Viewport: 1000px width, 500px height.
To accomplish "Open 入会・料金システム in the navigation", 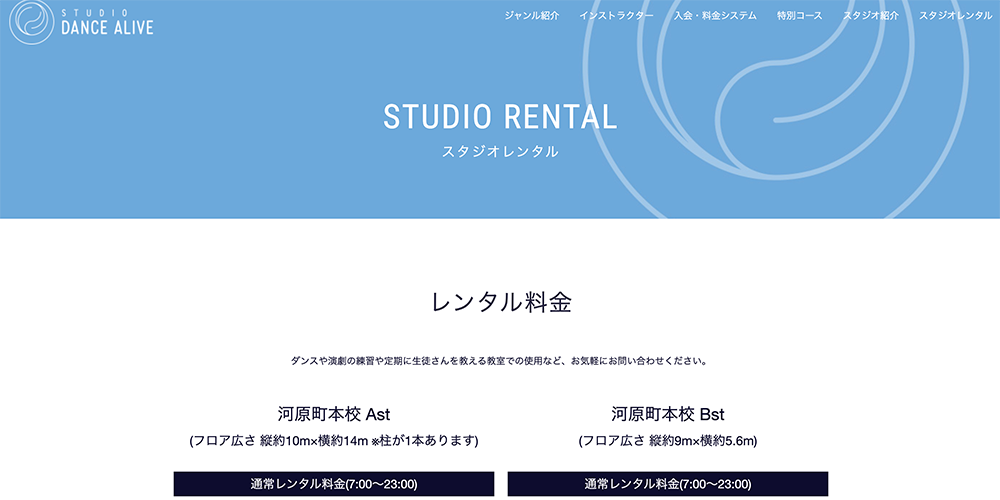I will 715,16.
